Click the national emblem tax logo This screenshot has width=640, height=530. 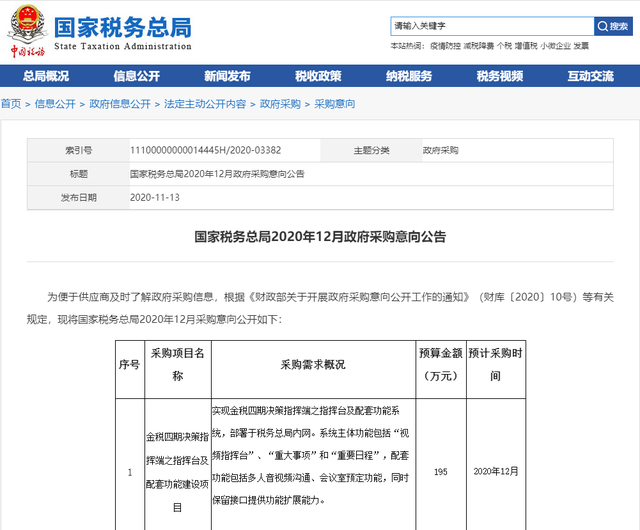pos(27,31)
